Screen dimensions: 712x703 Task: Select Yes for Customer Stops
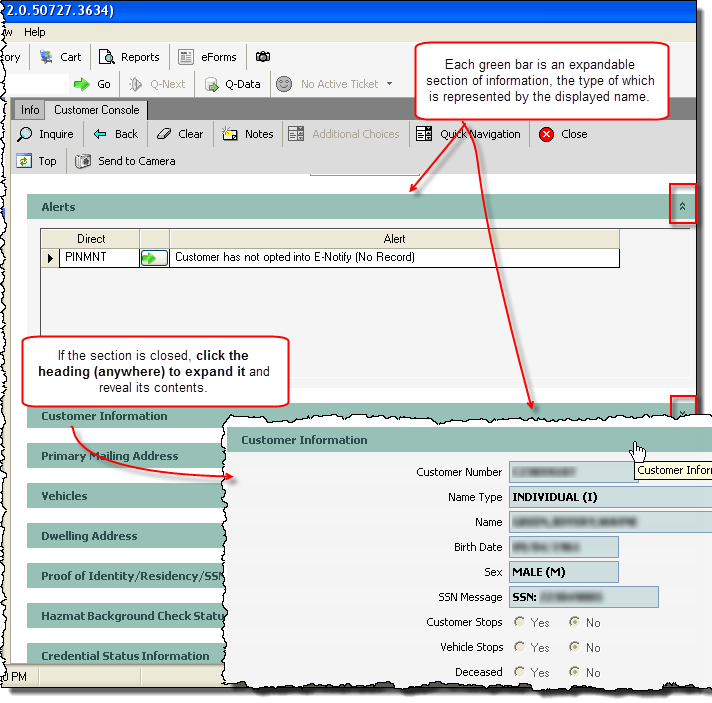[520, 622]
